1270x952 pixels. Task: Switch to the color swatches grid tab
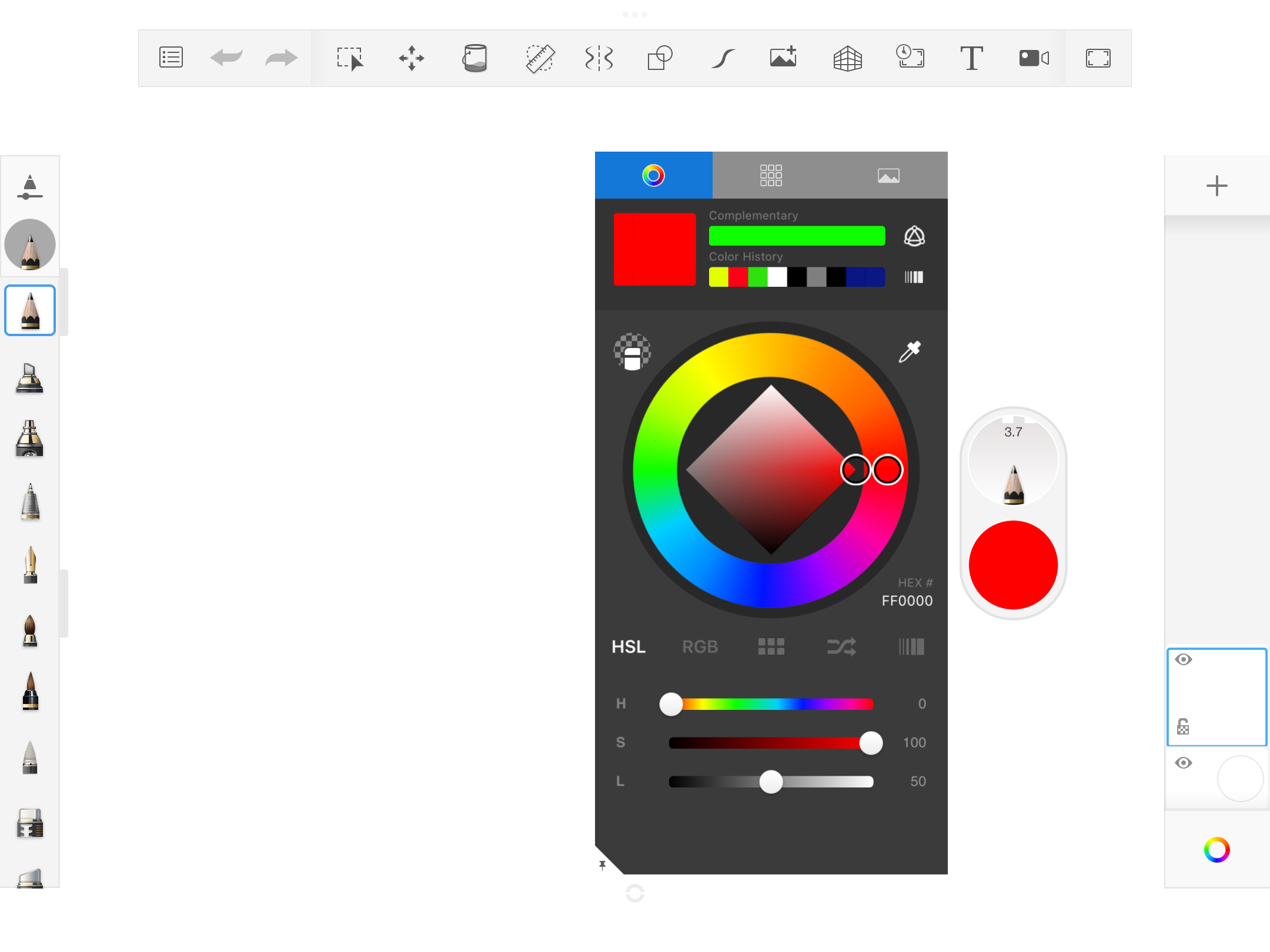coord(771,175)
